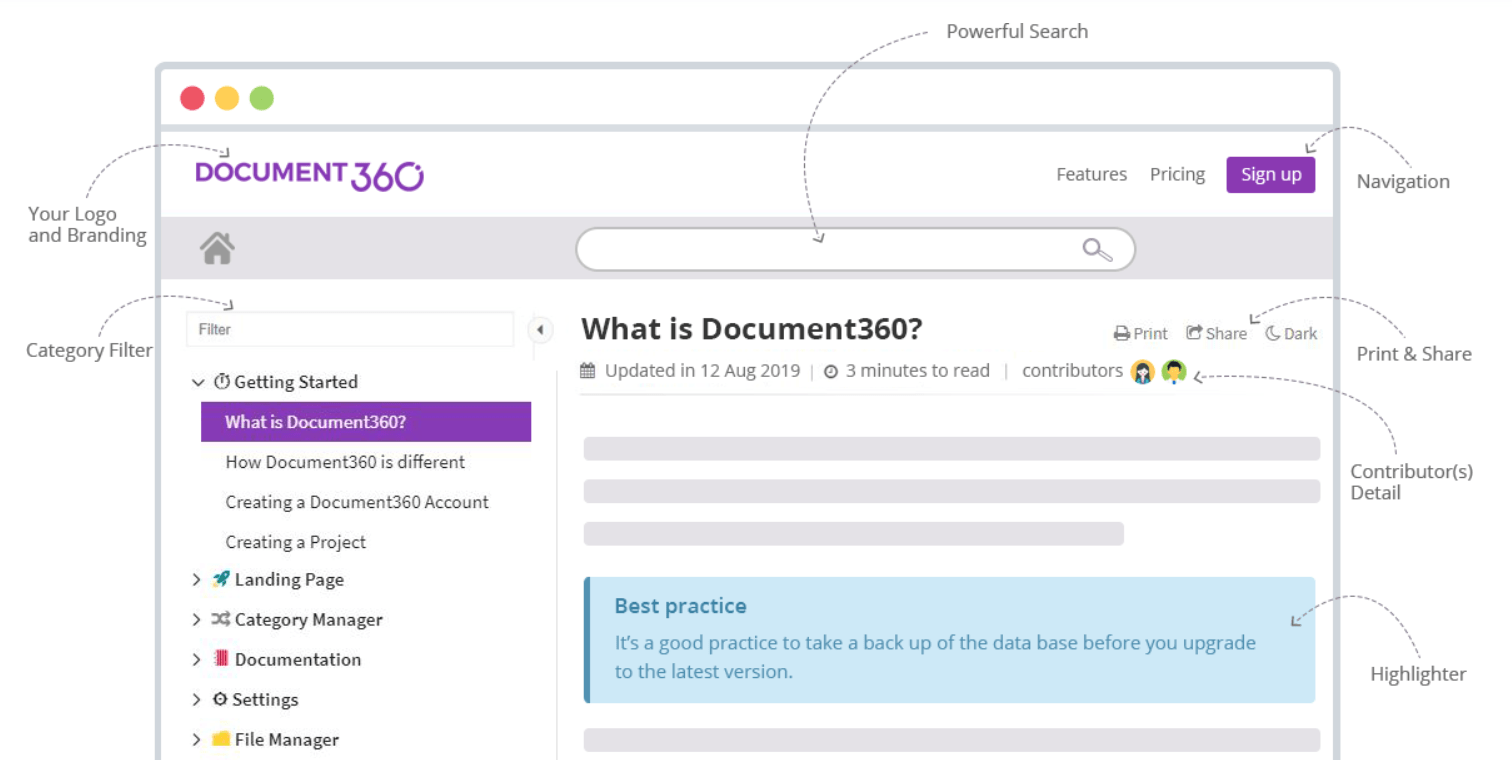Click the Share arrow icon
Viewport: 1512px width, 760px height.
pos(1194,332)
